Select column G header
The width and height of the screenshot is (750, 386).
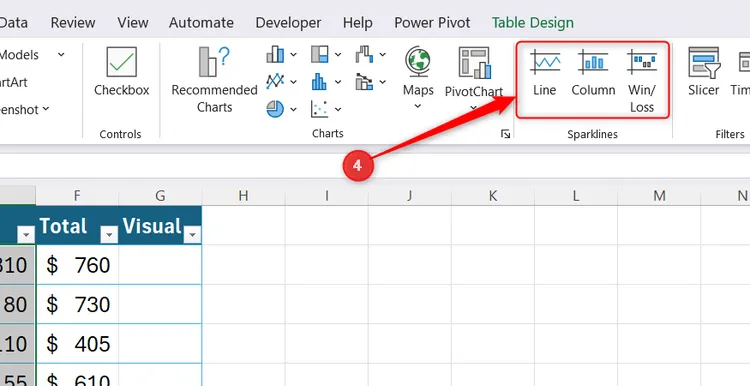click(x=160, y=196)
